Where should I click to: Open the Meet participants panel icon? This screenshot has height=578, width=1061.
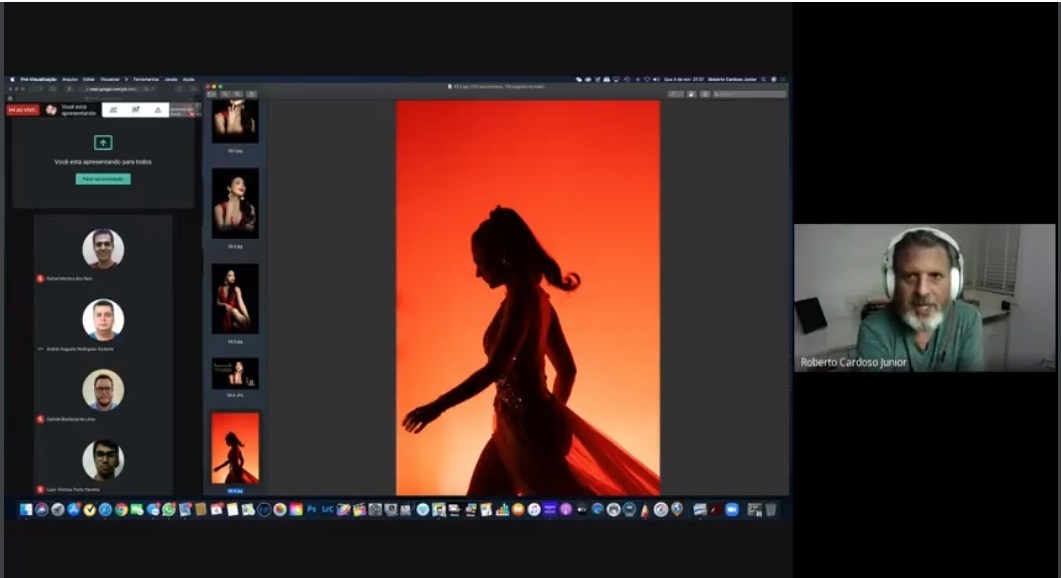113,110
